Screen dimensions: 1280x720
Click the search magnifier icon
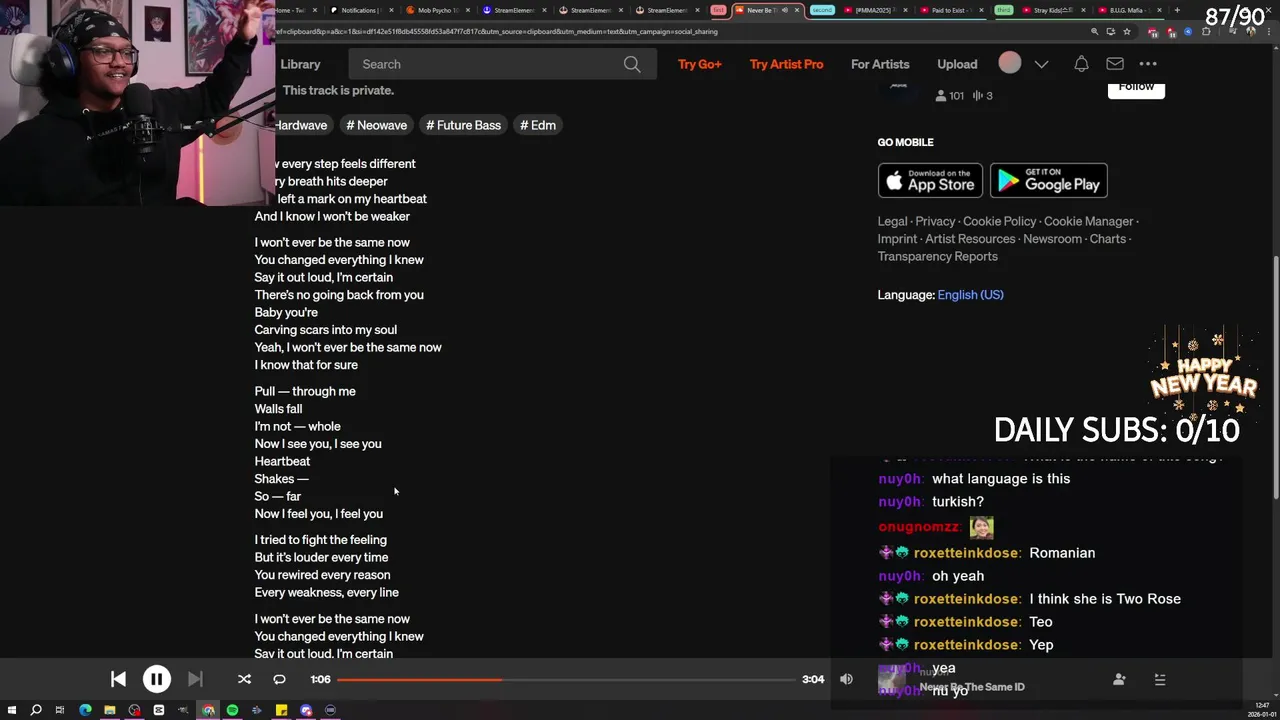[x=632, y=64]
